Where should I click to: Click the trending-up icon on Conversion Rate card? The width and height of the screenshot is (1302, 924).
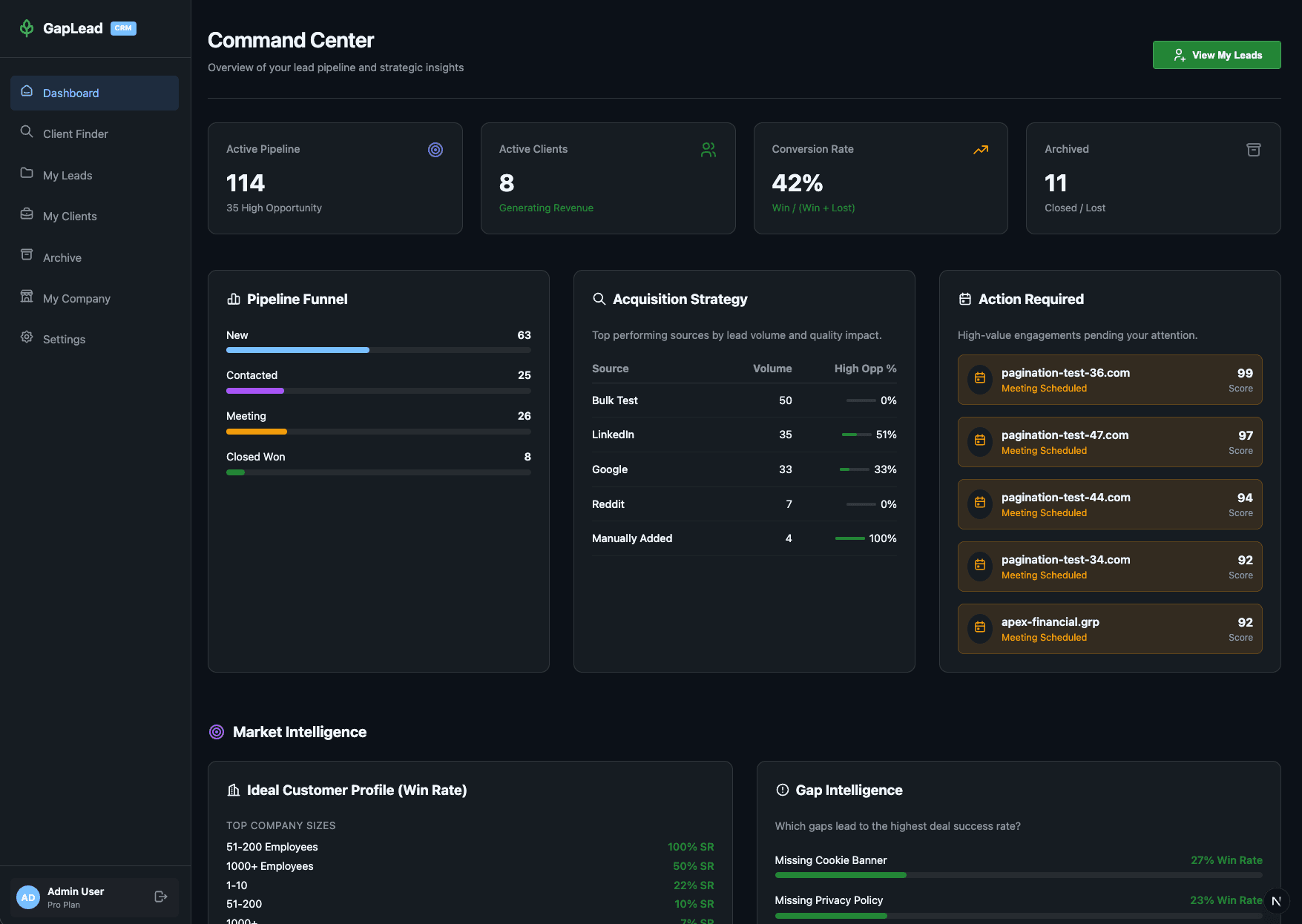[x=980, y=150]
